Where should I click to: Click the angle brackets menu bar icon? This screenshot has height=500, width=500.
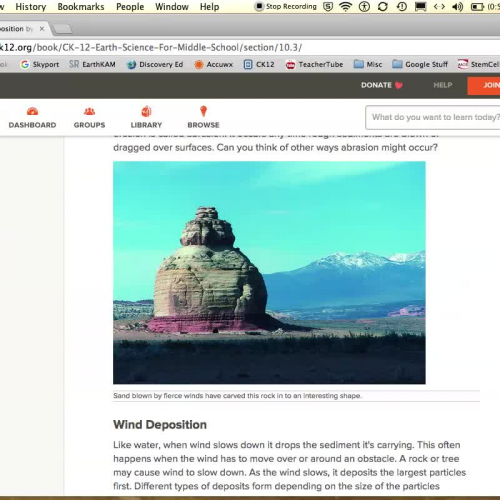tap(439, 7)
